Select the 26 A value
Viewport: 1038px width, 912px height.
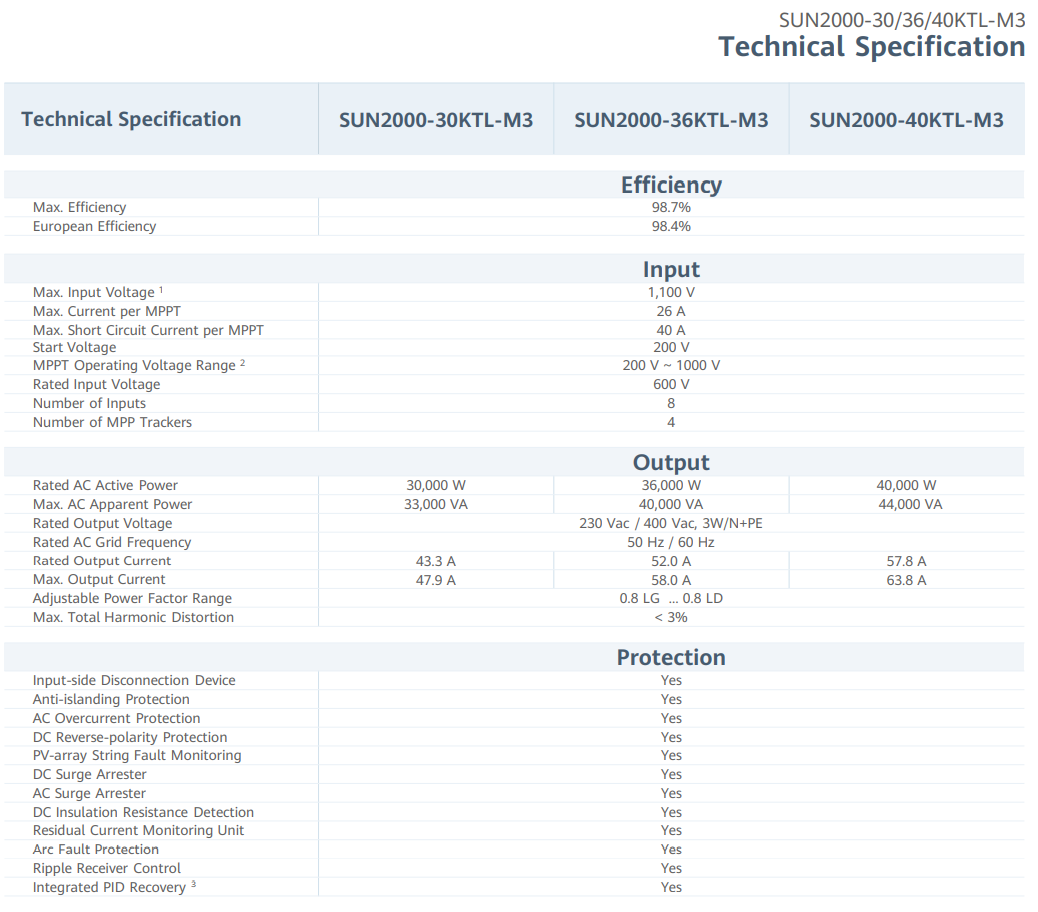[671, 311]
